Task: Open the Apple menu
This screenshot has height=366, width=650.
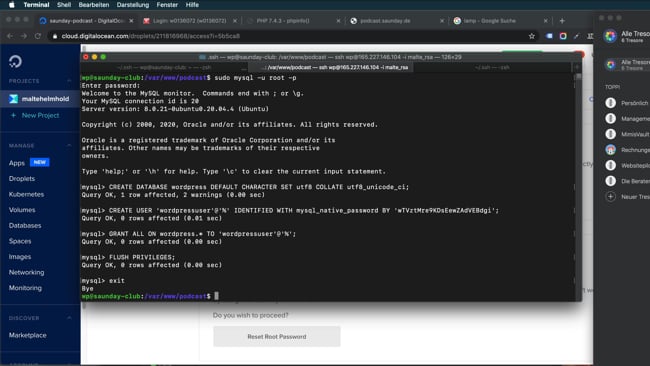Action: click(11, 5)
